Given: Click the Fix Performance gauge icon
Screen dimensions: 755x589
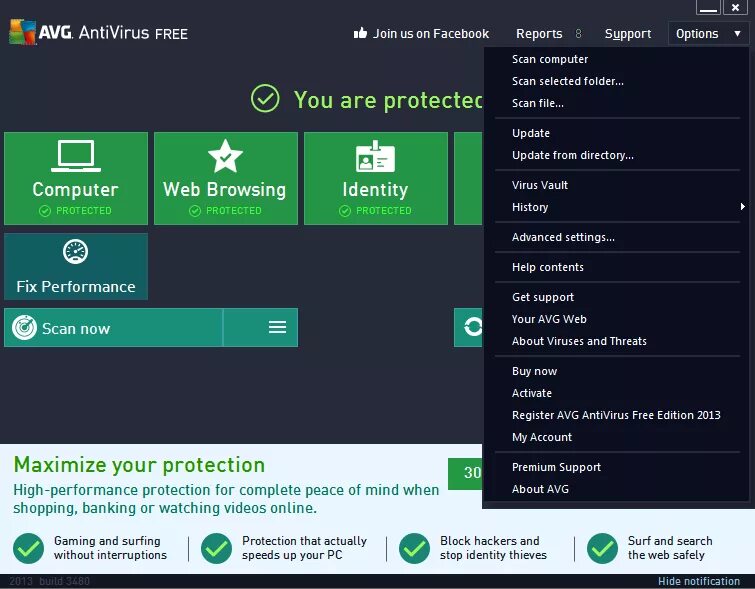Looking at the screenshot, I should (76, 251).
